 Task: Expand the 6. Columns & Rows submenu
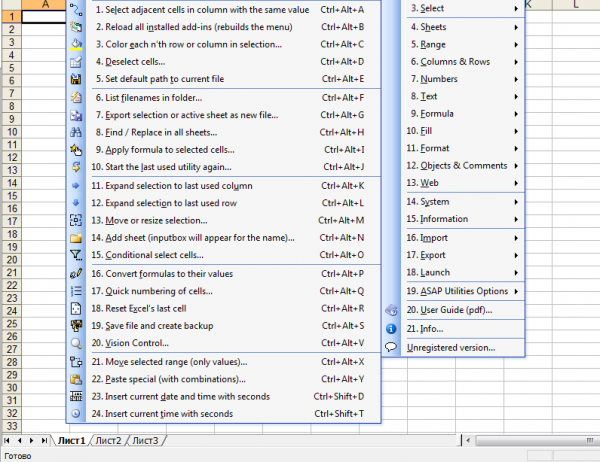463,62
